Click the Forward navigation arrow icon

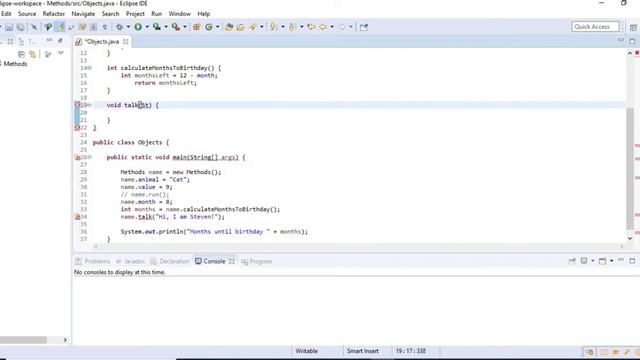342,27
